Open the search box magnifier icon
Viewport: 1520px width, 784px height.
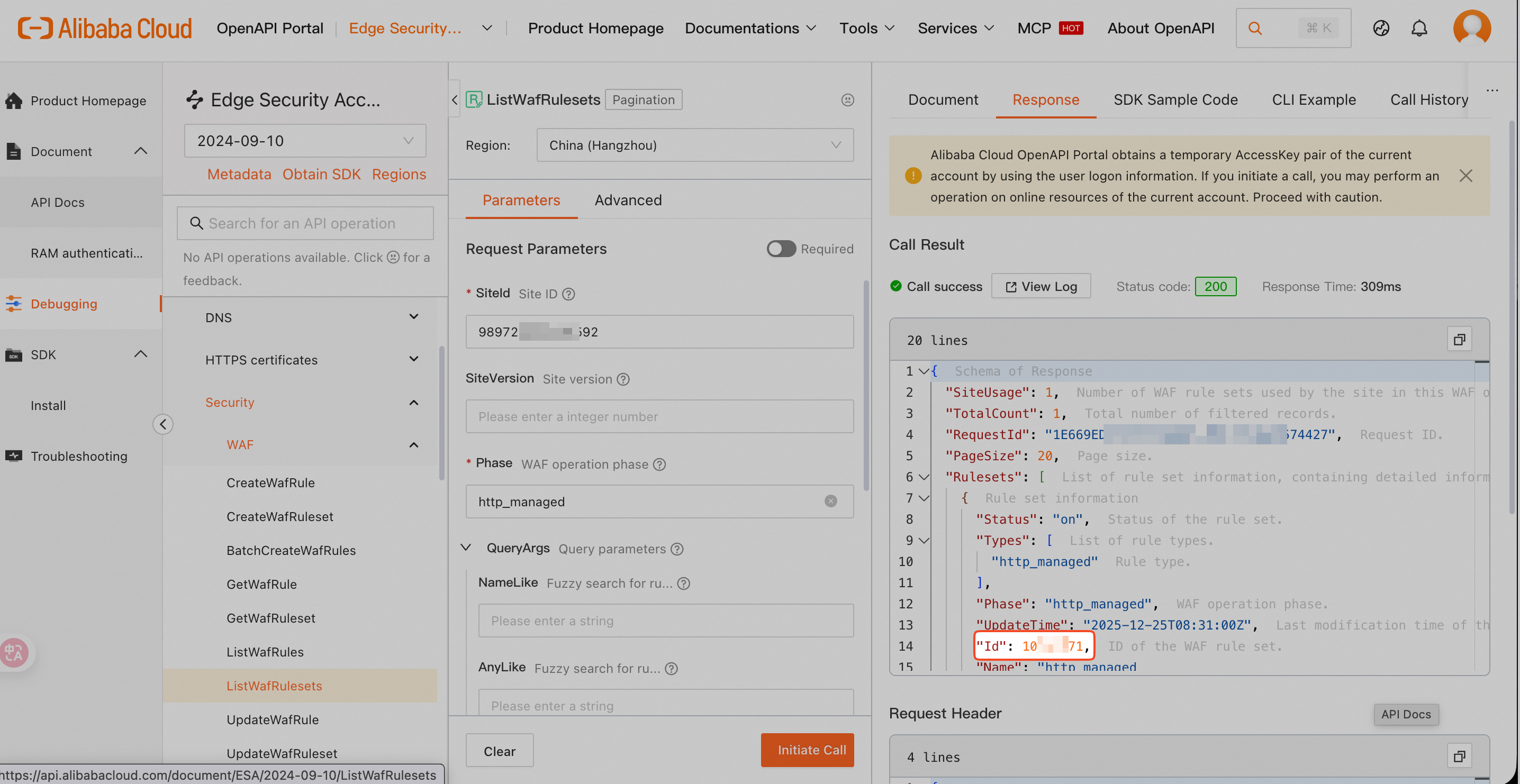pos(1254,28)
